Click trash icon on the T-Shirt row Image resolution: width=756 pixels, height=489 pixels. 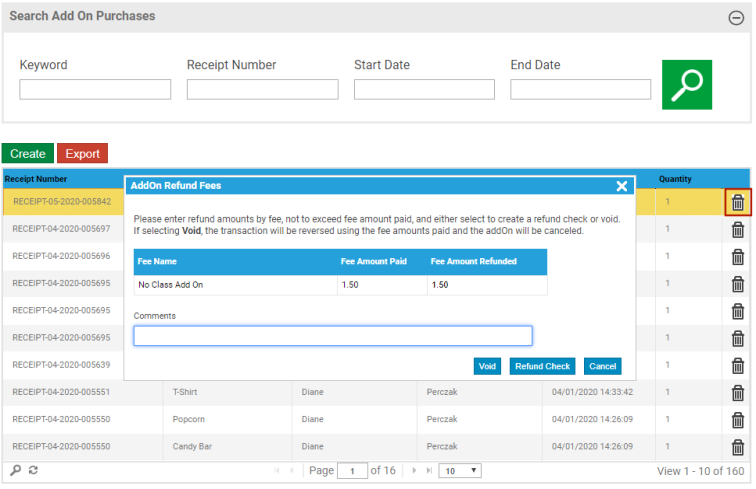738,392
